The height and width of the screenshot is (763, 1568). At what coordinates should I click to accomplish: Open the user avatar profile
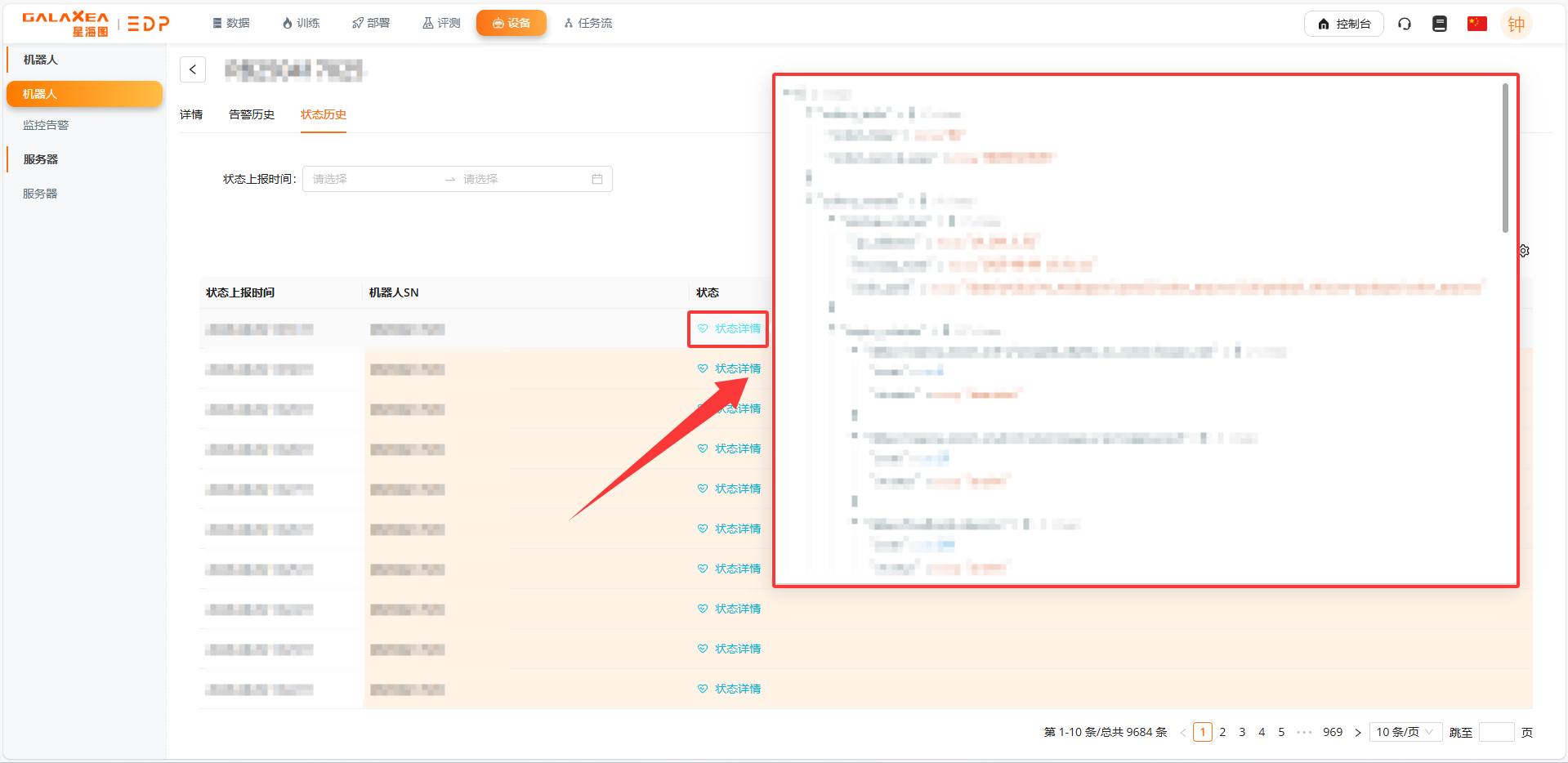(x=1516, y=25)
